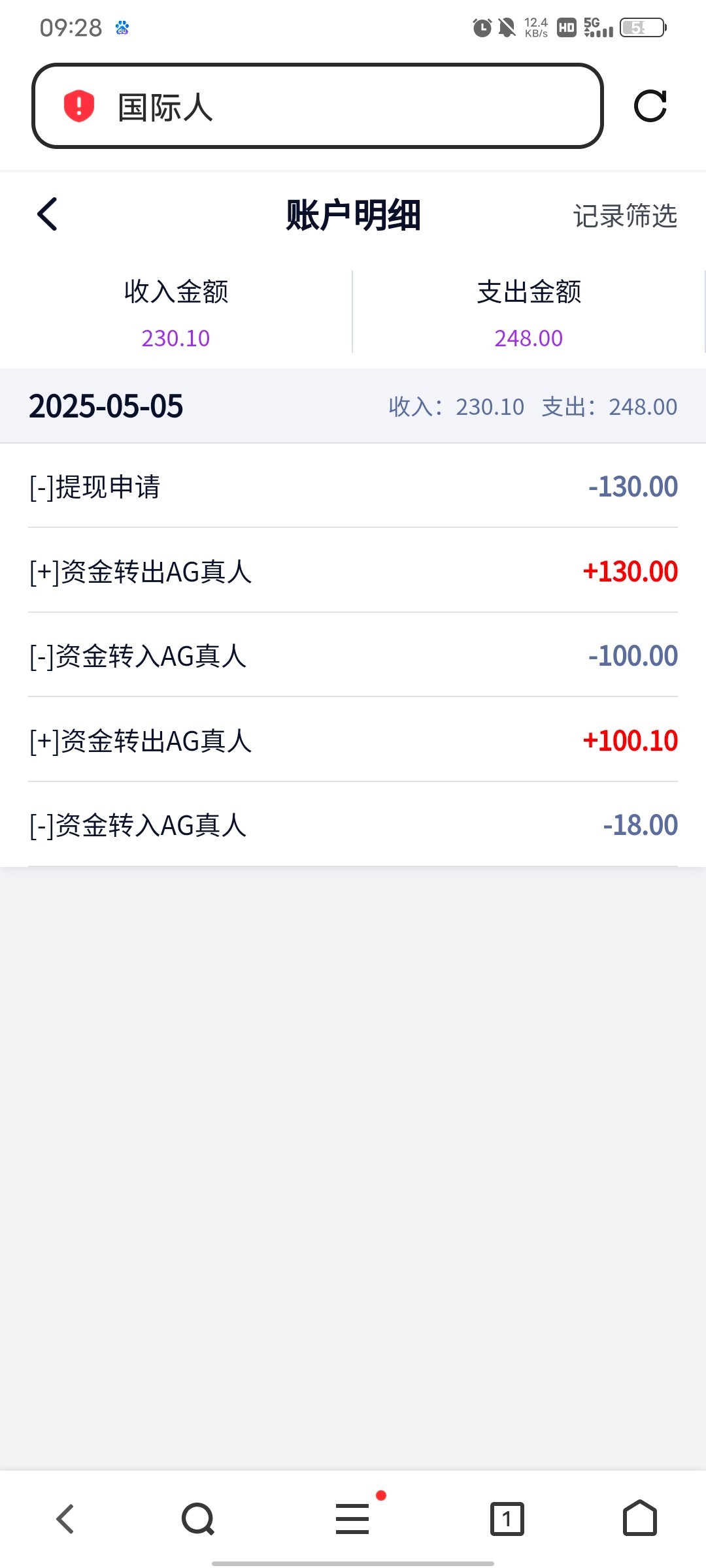
Task: Tap the alarm clock status icon
Action: 482,27
